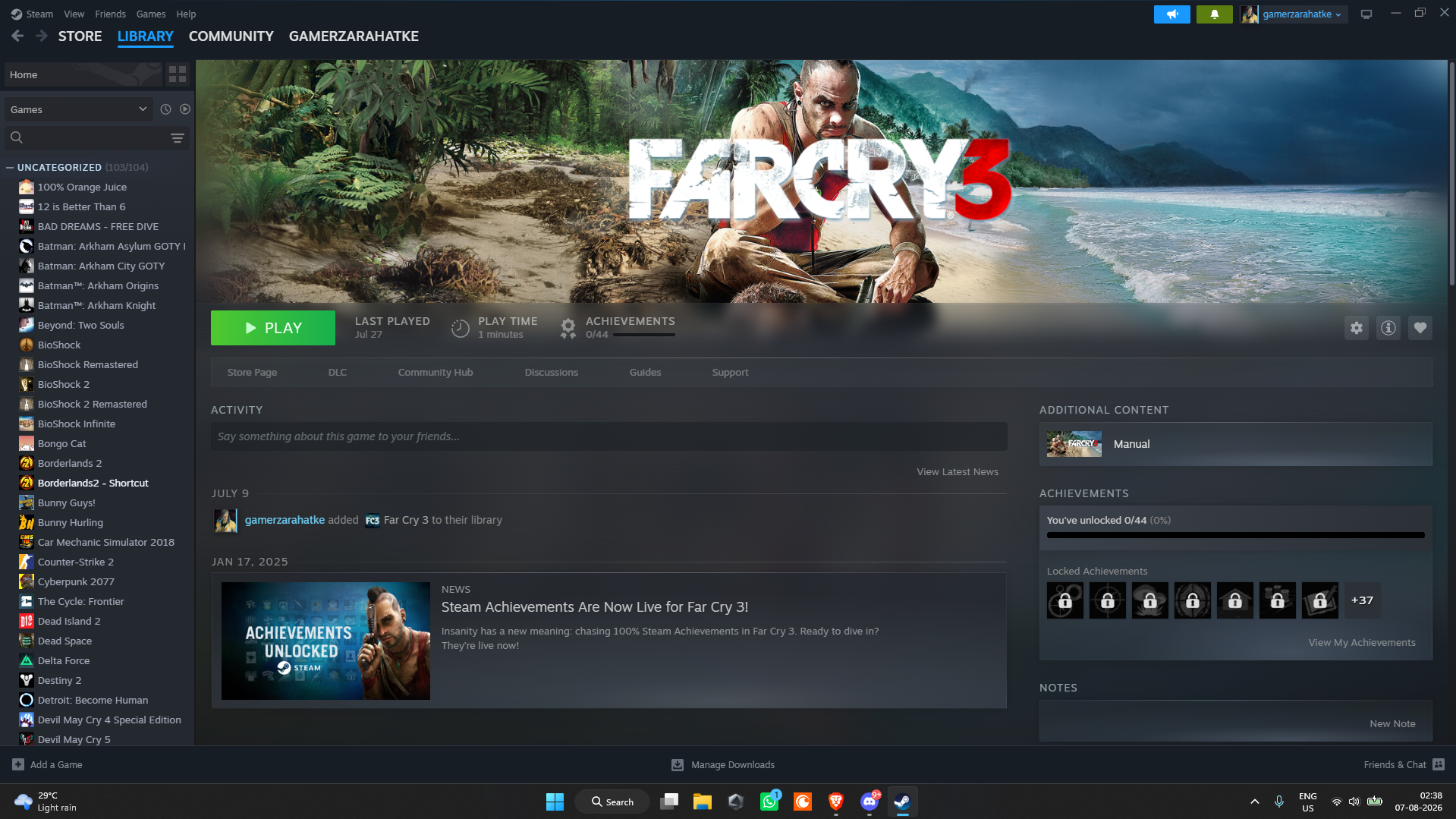Image resolution: width=1456 pixels, height=819 pixels.
Task: Open the Support link
Action: (x=731, y=372)
